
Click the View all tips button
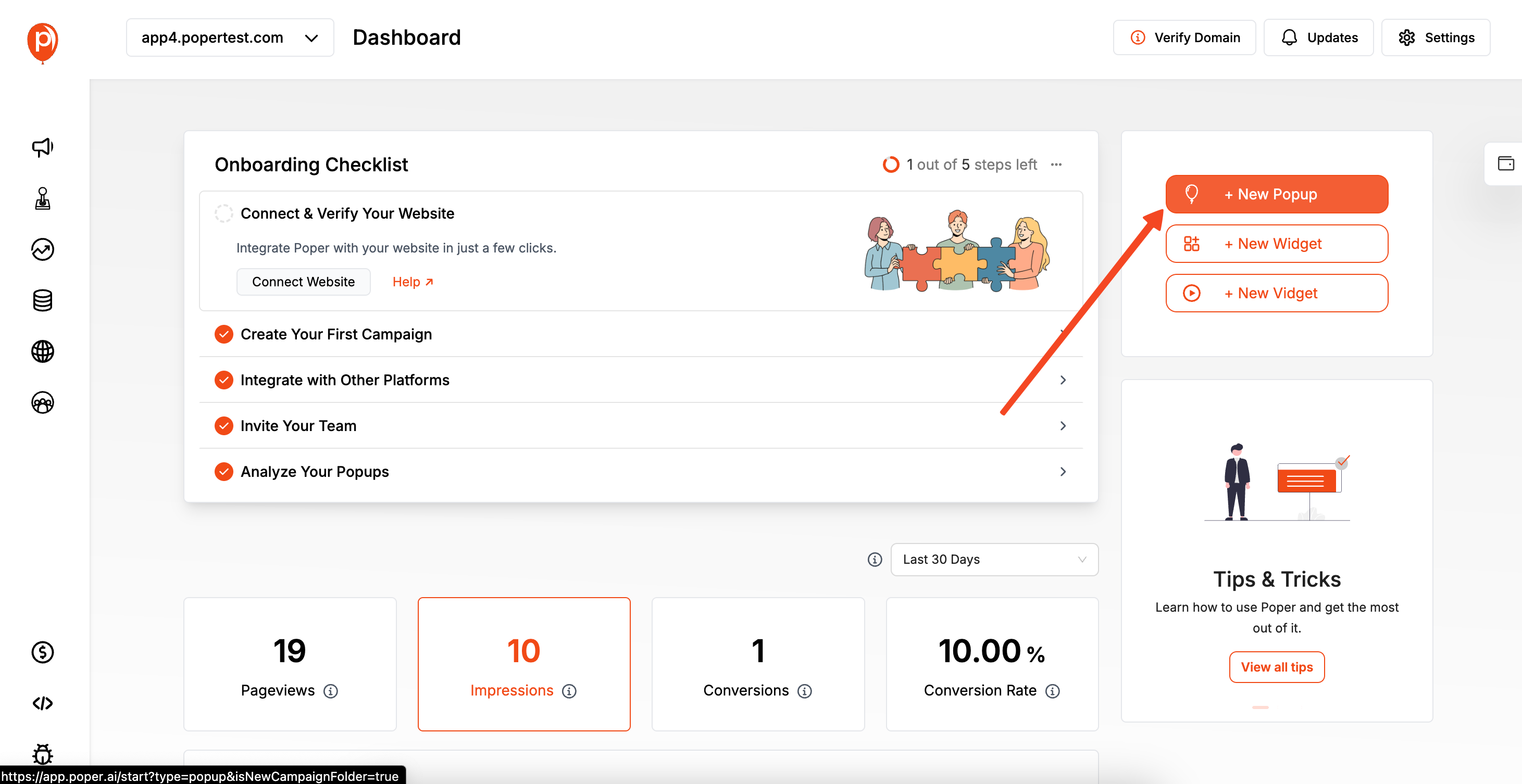point(1276,667)
